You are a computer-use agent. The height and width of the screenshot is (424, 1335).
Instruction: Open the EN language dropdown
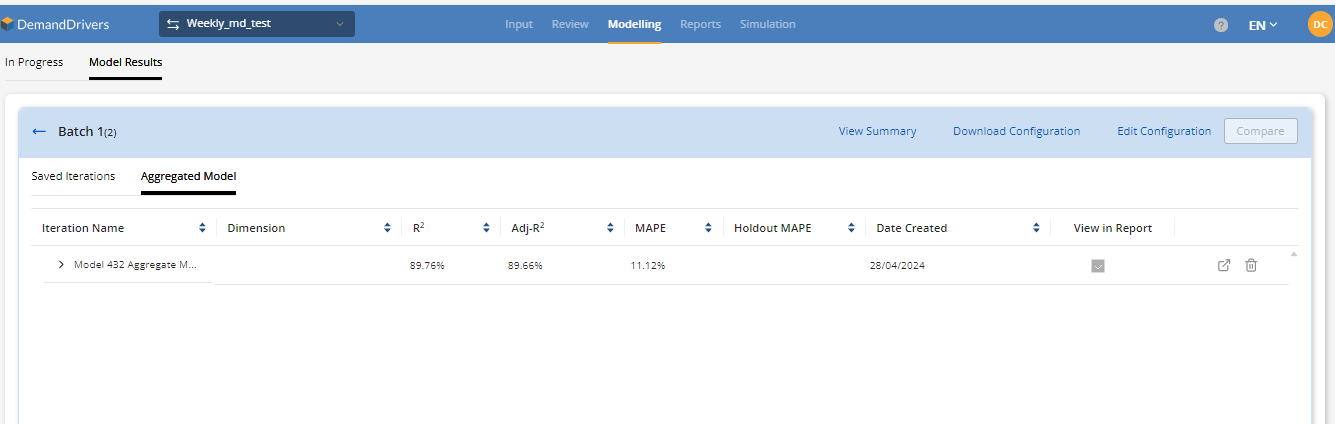coord(1263,25)
